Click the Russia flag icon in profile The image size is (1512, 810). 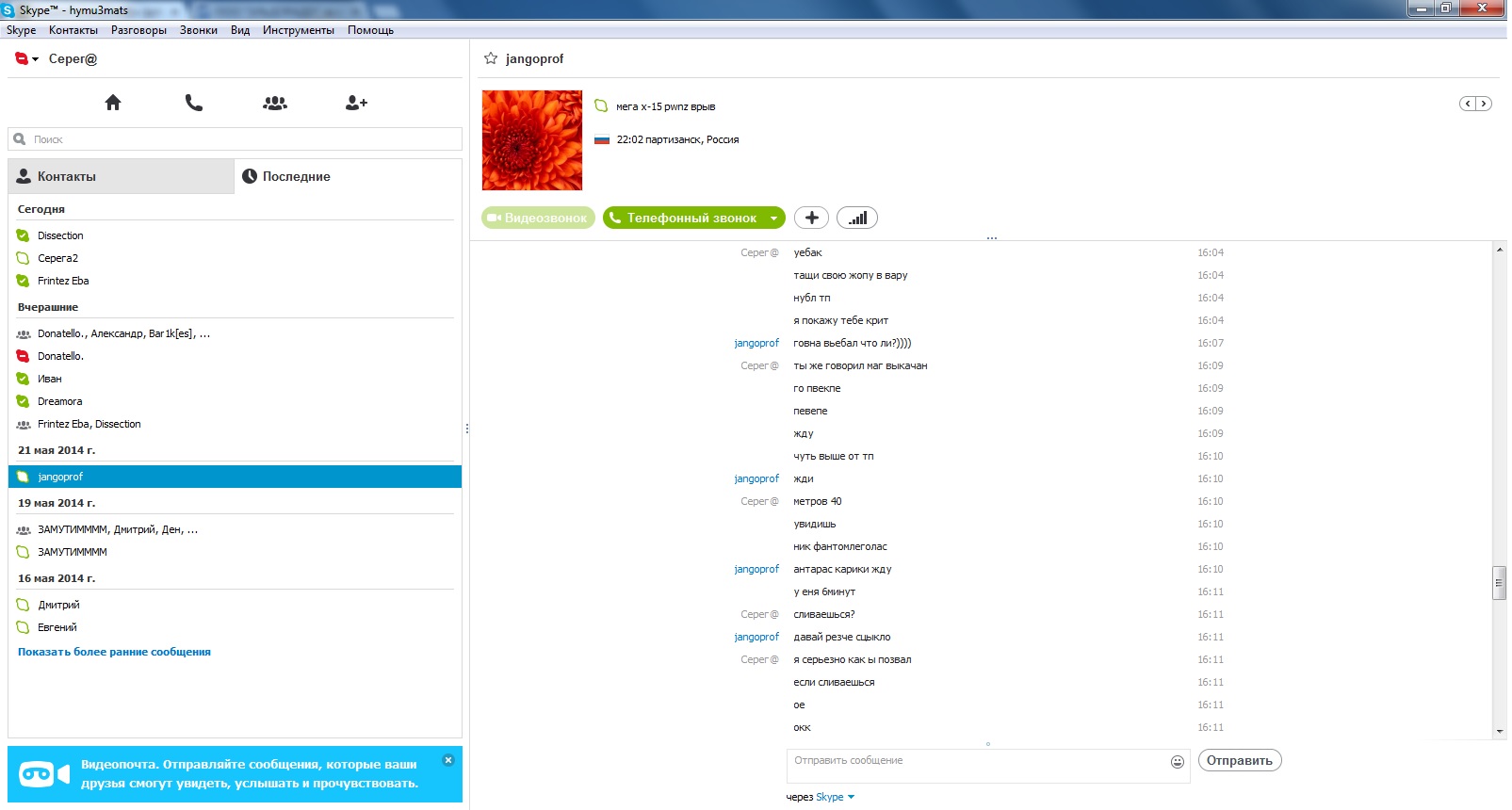click(x=602, y=139)
